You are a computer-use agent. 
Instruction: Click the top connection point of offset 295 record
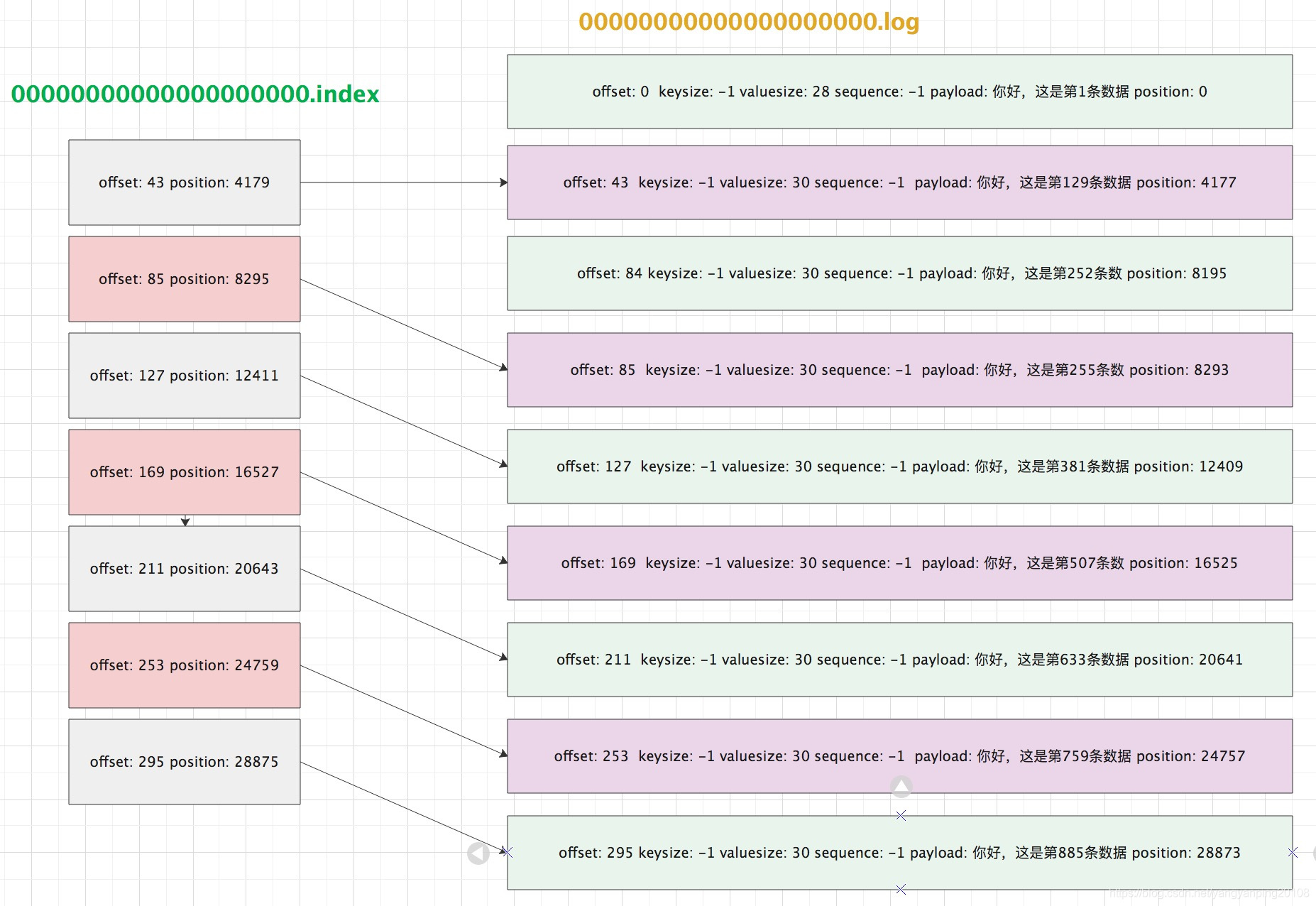click(901, 816)
